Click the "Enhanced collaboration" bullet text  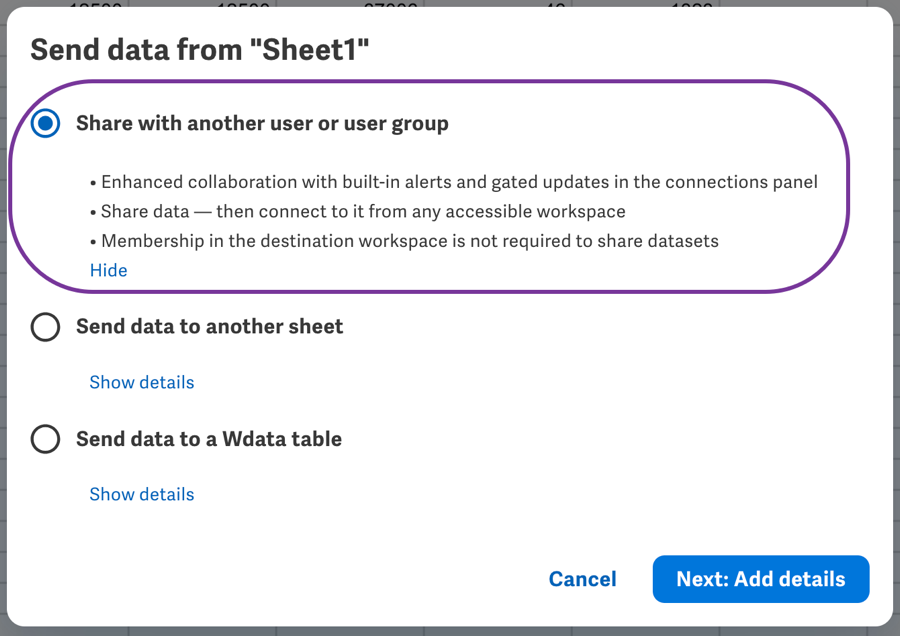[459, 182]
